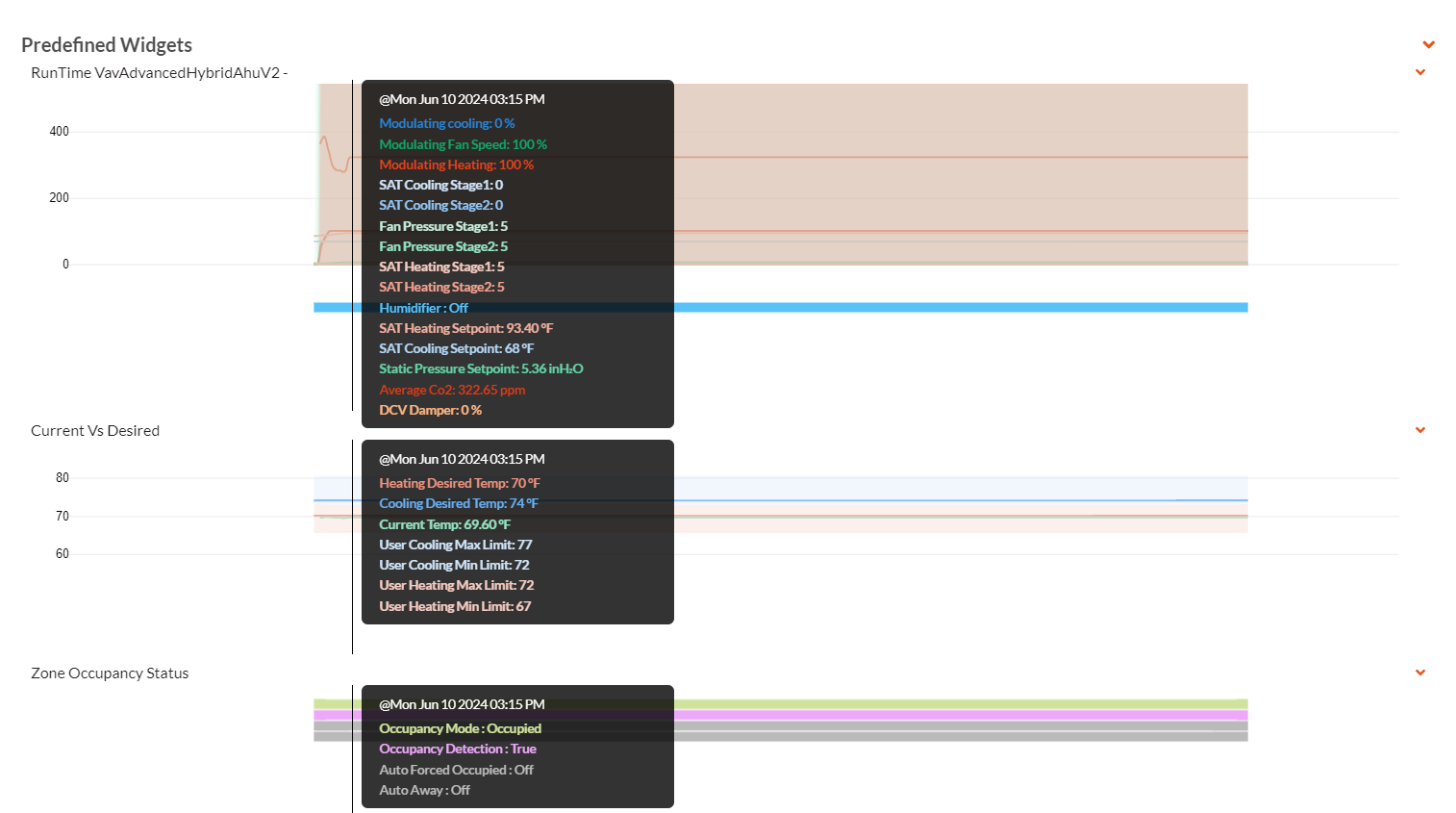Click the Zone Occupancy tooltip timestamp
Screen dimensions: 1456x813
pyautogui.click(x=462, y=704)
